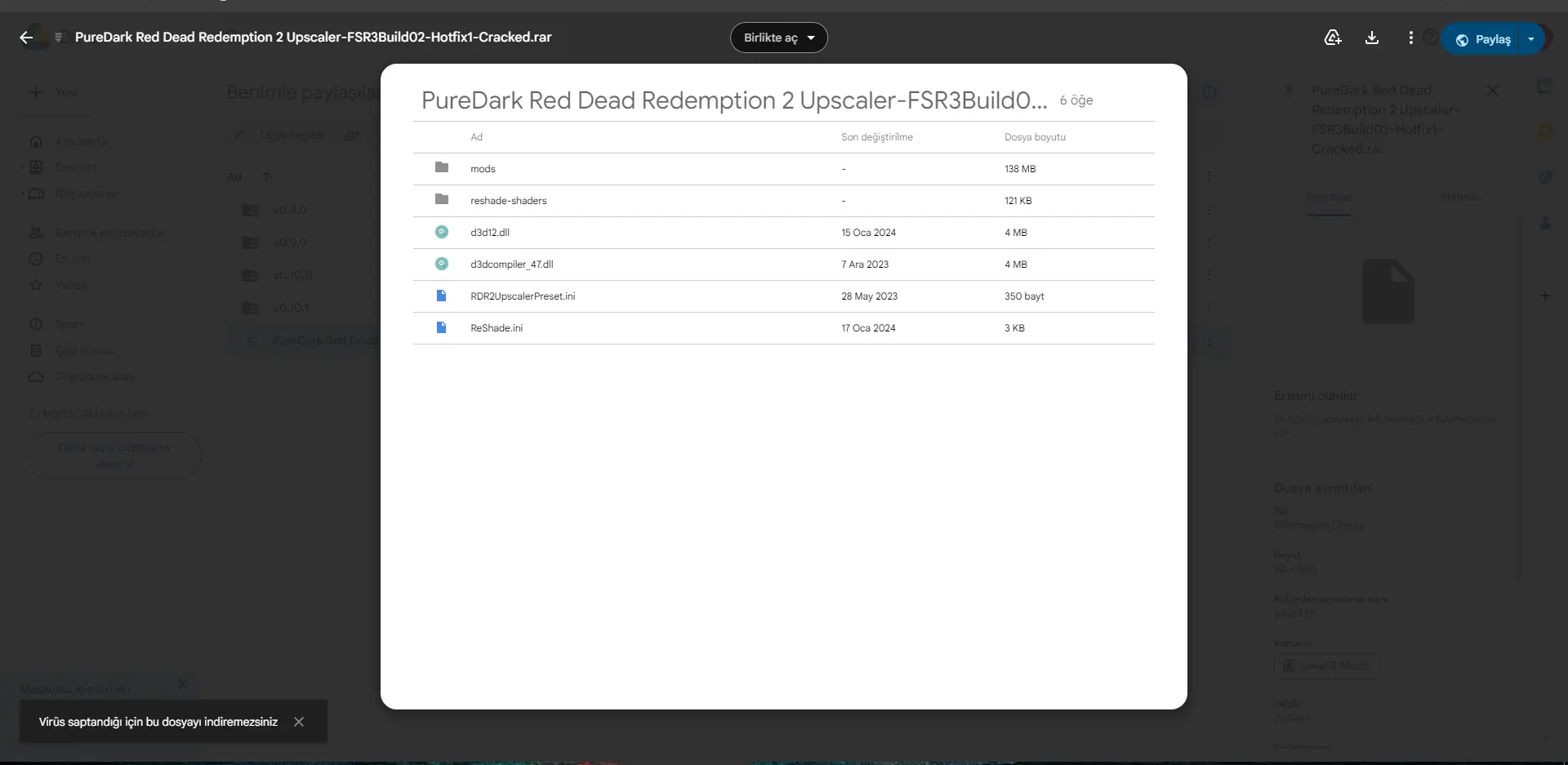The image size is (1568, 765).
Task: Click the mods folder icon
Action: [442, 167]
